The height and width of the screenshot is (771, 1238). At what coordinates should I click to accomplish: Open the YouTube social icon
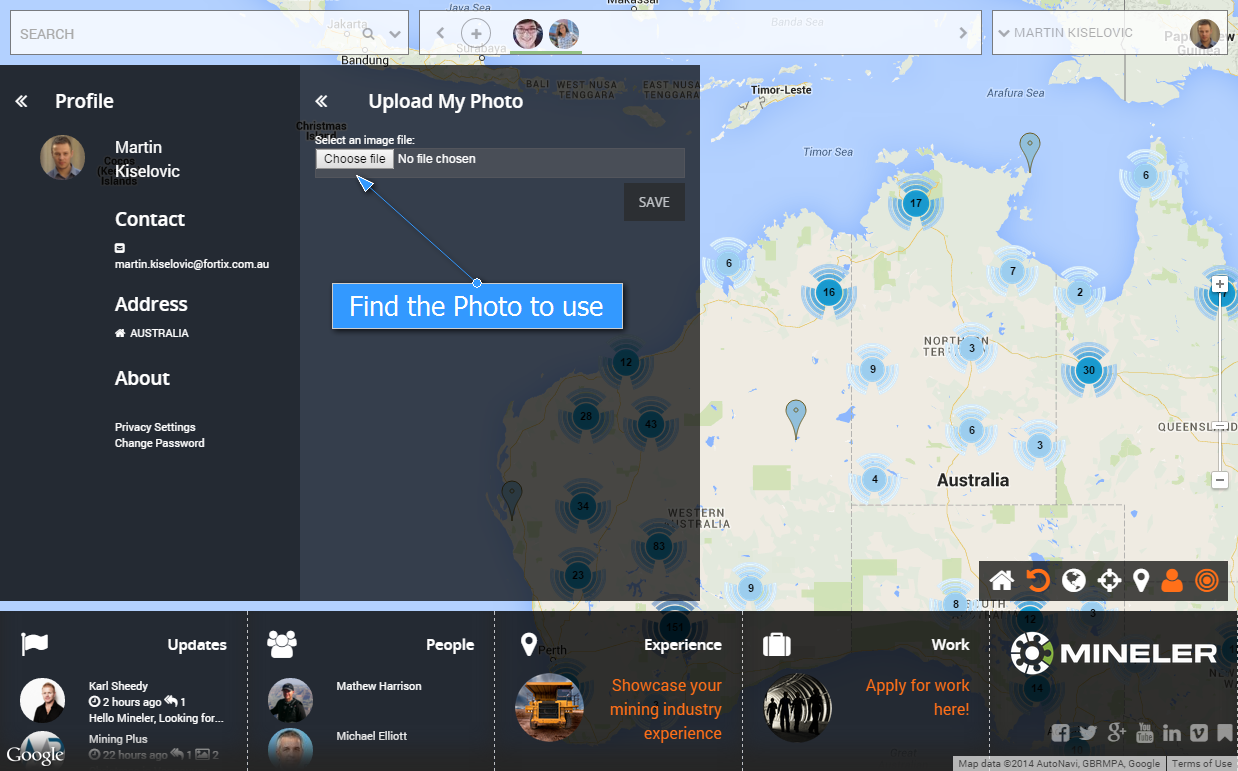(1145, 733)
